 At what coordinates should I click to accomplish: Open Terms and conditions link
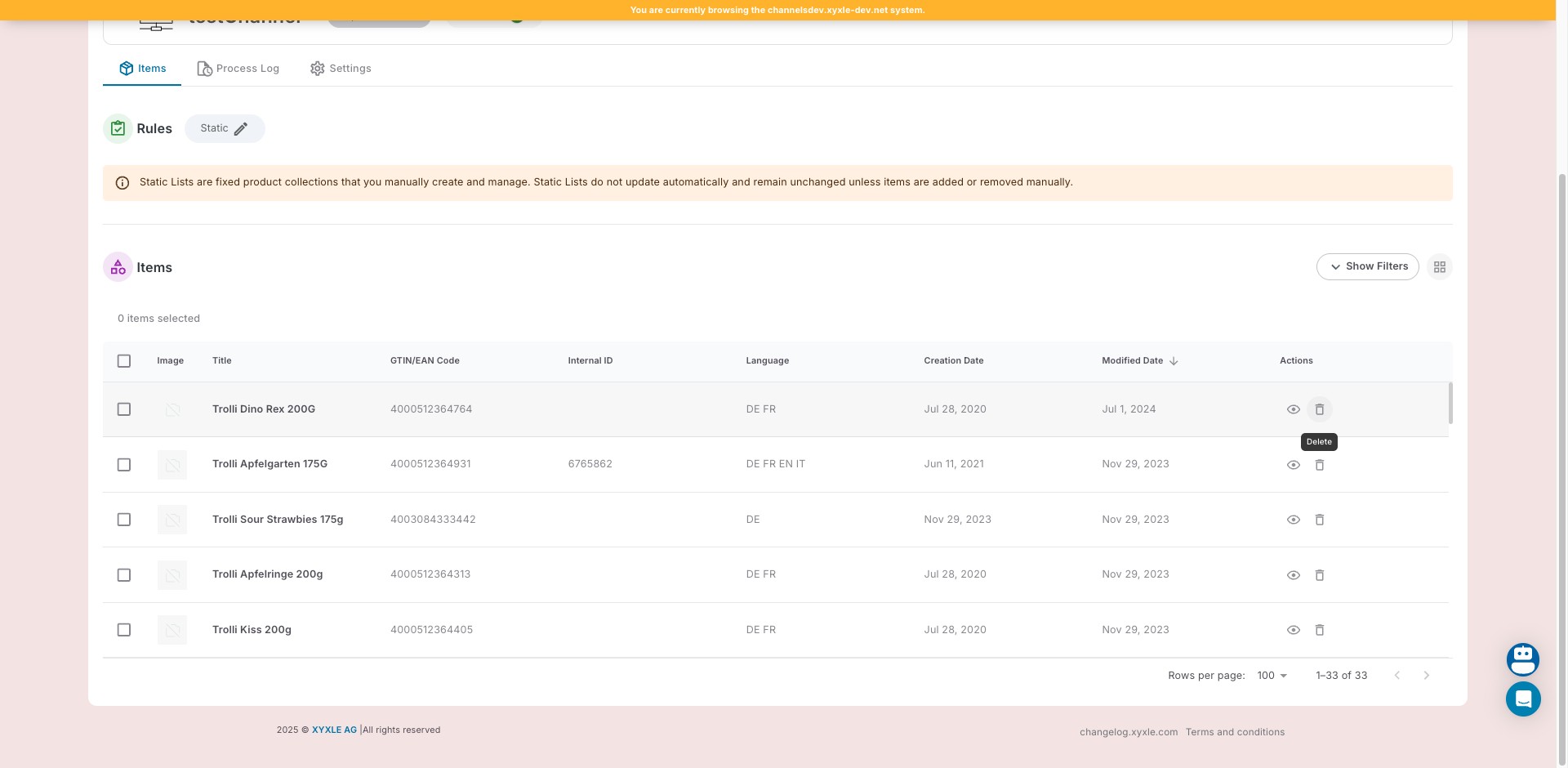coord(1235,732)
